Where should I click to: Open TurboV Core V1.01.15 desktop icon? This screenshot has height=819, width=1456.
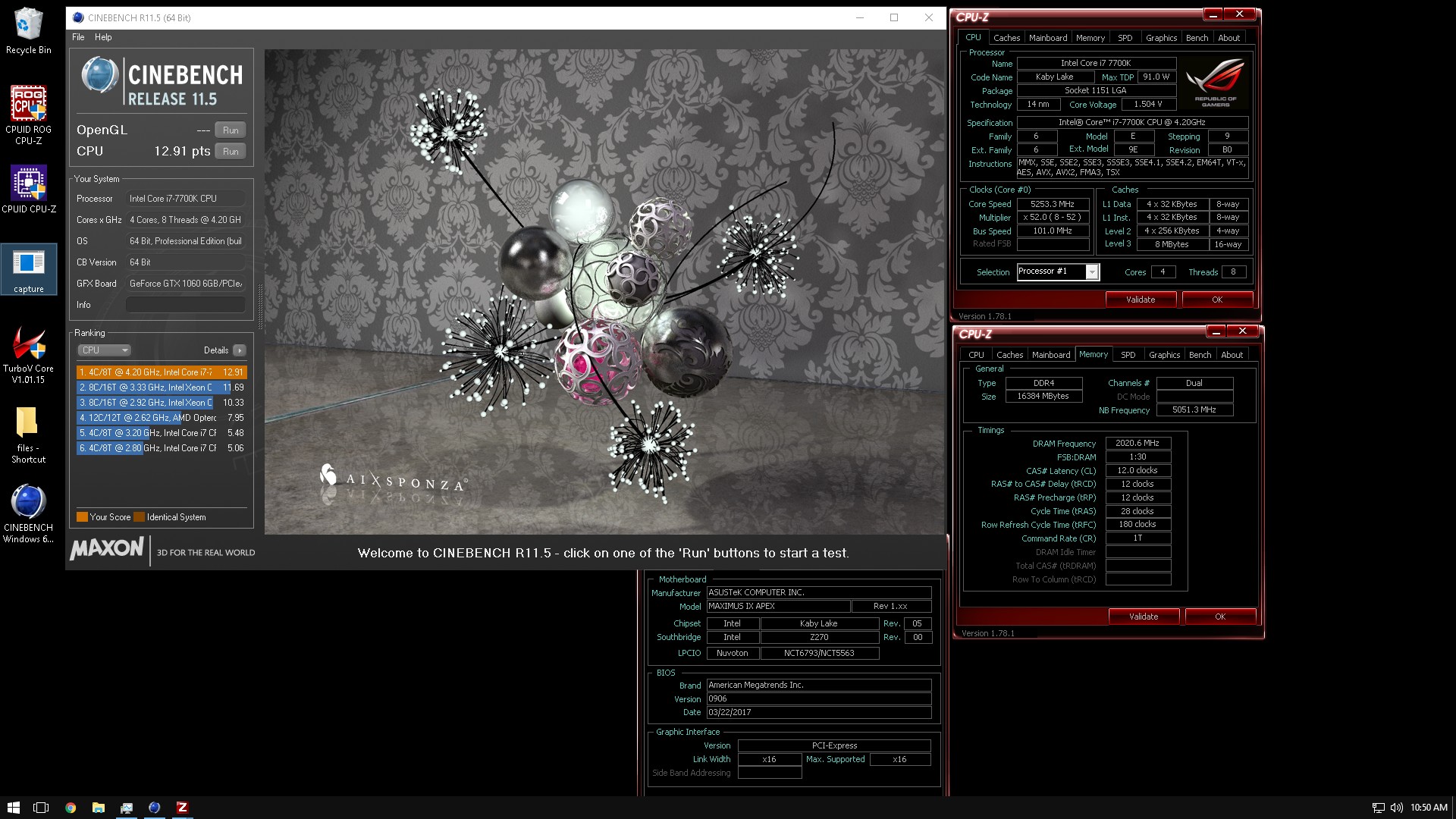(28, 355)
